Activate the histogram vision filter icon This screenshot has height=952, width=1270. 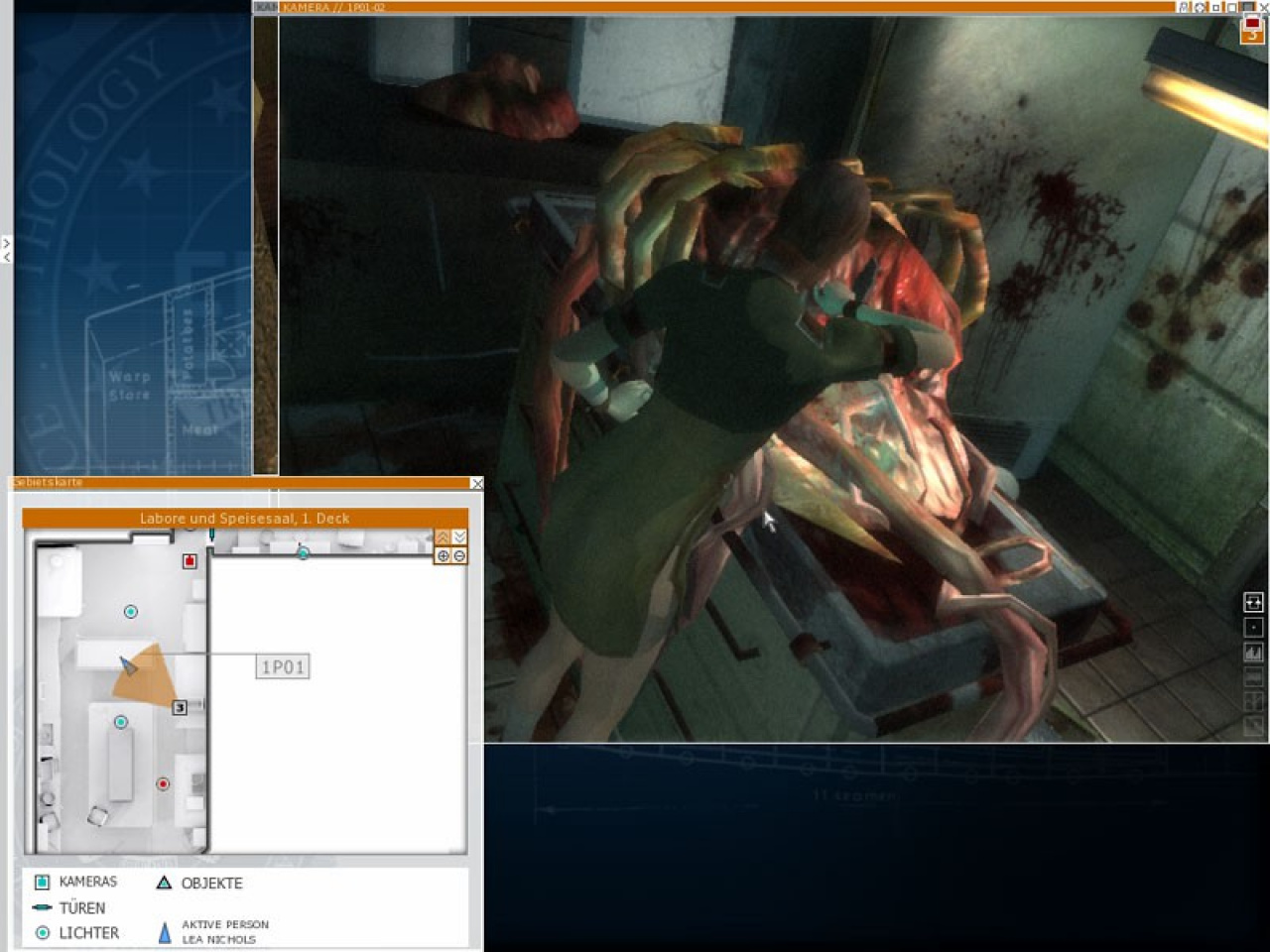1253,653
